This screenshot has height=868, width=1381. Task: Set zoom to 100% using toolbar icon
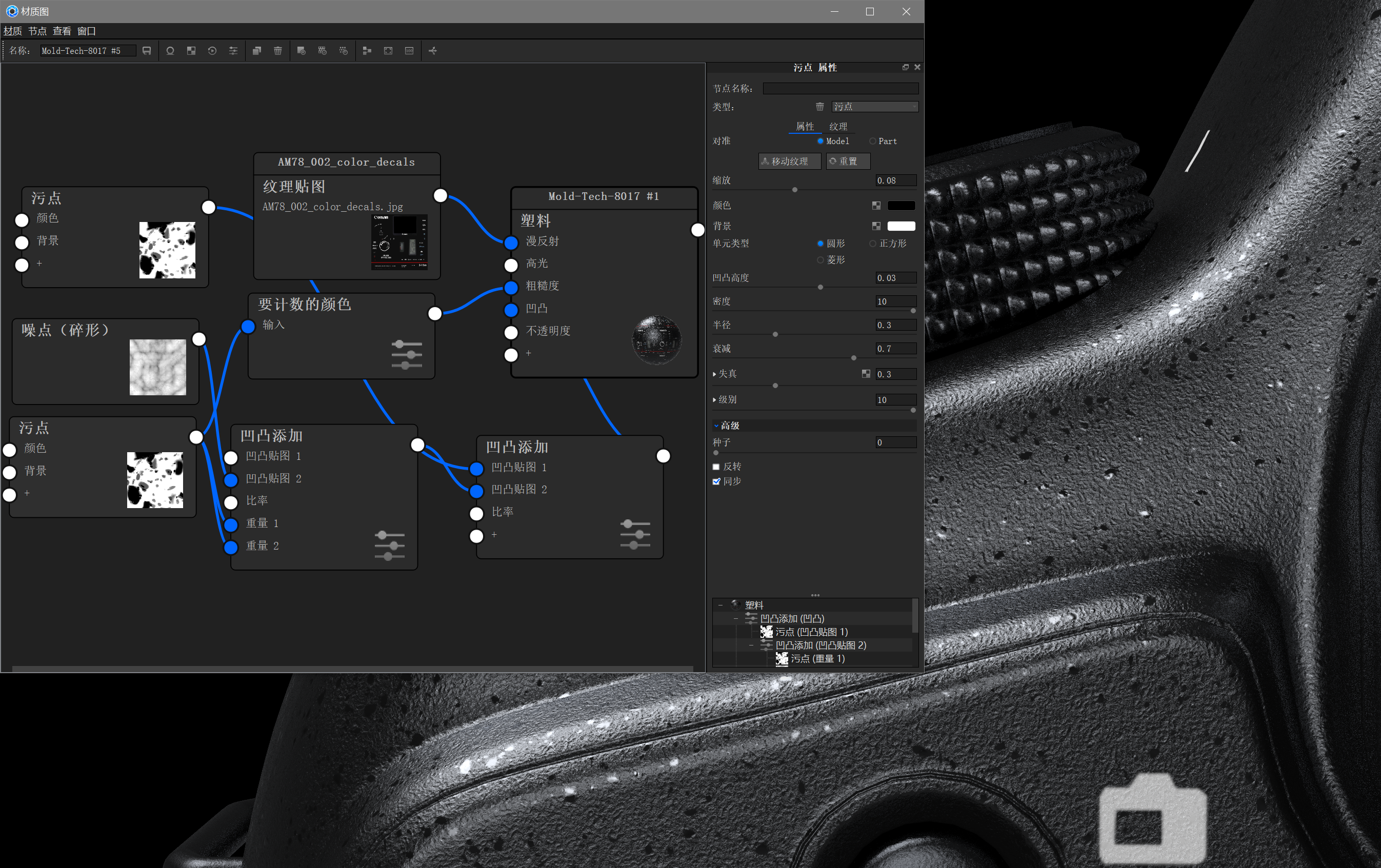coord(408,51)
